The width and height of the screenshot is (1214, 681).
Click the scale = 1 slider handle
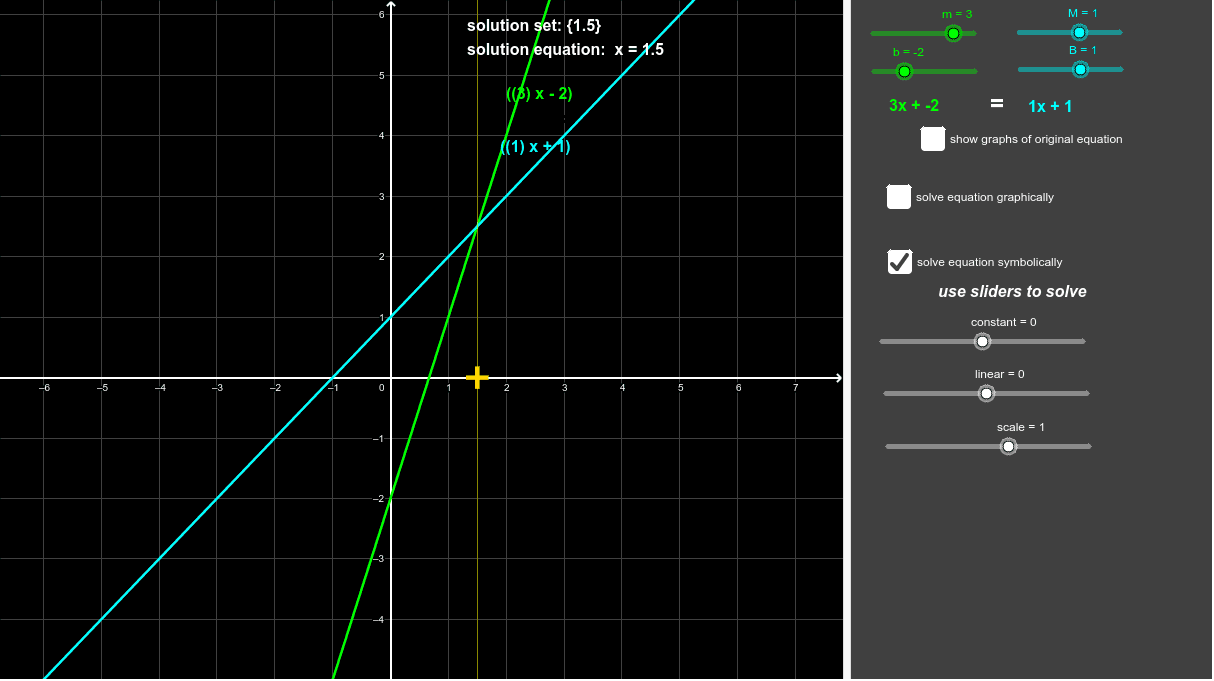point(1008,446)
